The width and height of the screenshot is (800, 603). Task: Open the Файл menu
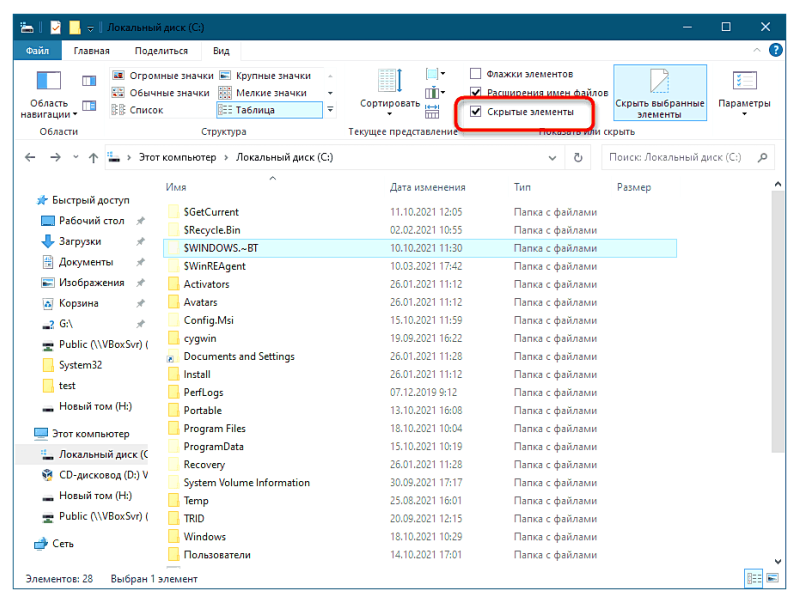coord(37,51)
